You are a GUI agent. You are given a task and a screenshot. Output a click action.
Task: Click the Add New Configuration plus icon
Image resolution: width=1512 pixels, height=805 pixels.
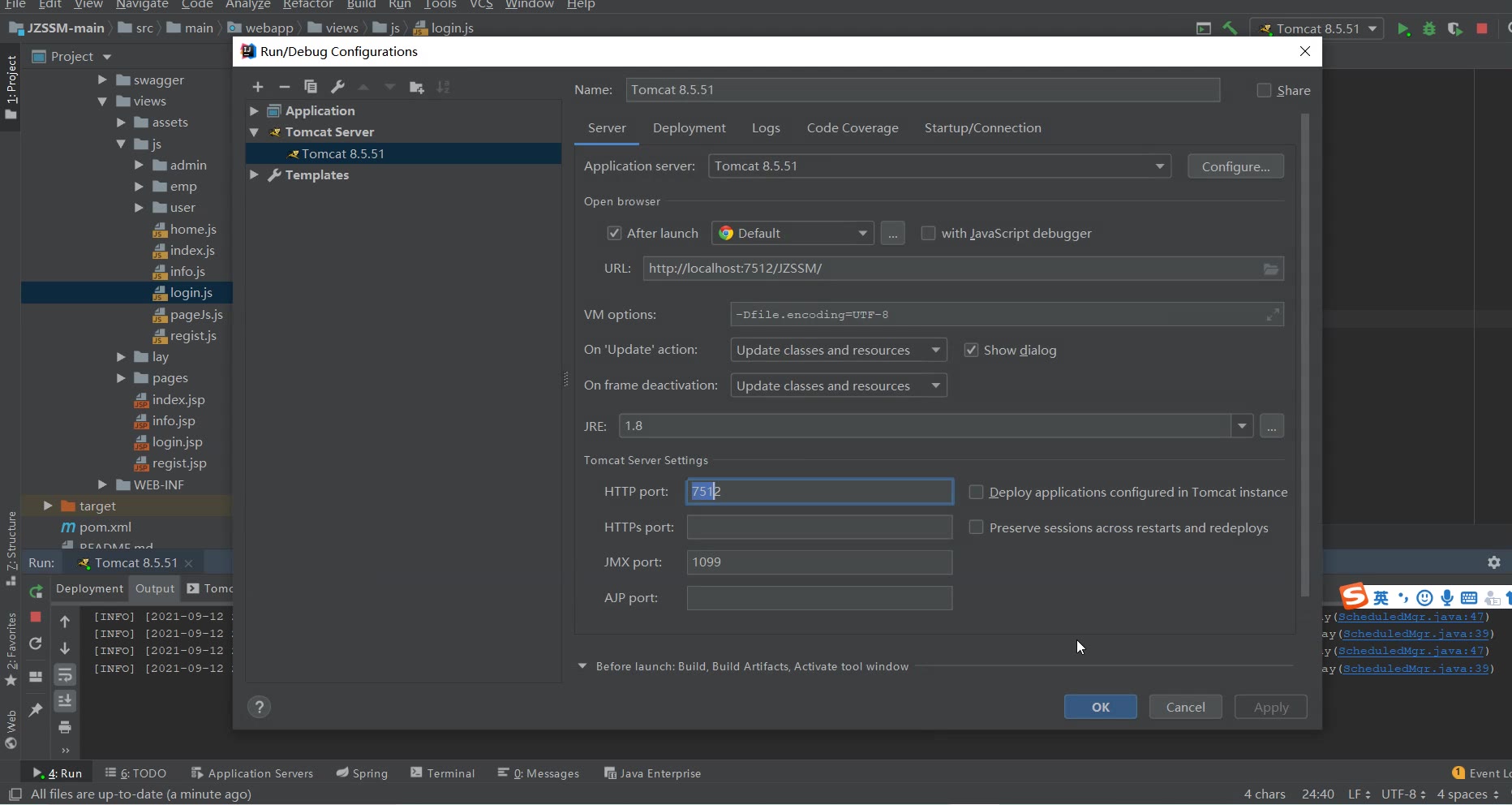258,87
